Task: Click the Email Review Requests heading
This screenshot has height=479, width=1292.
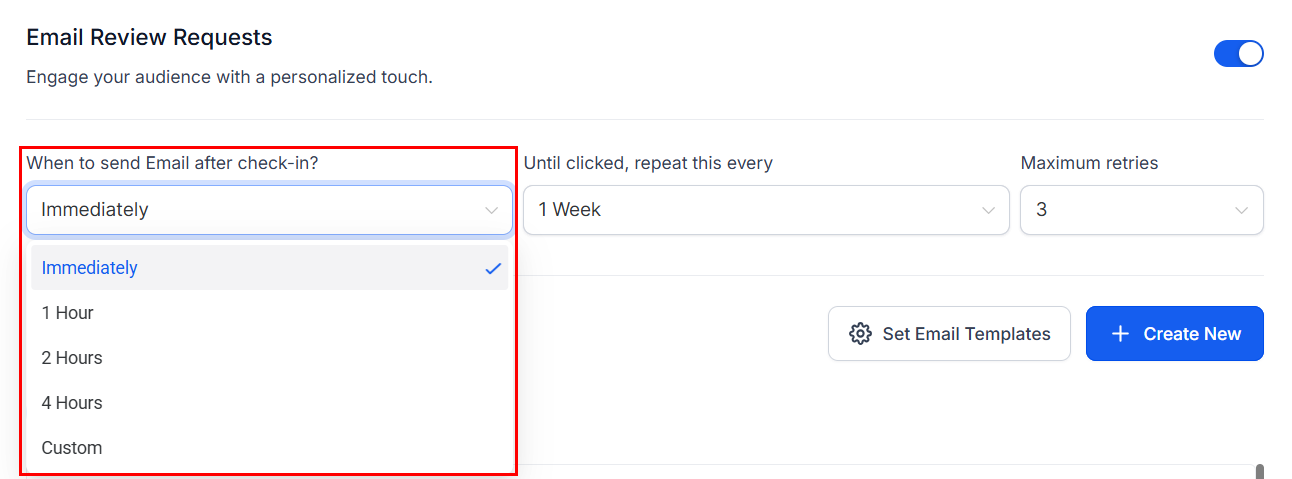Action: tap(149, 38)
